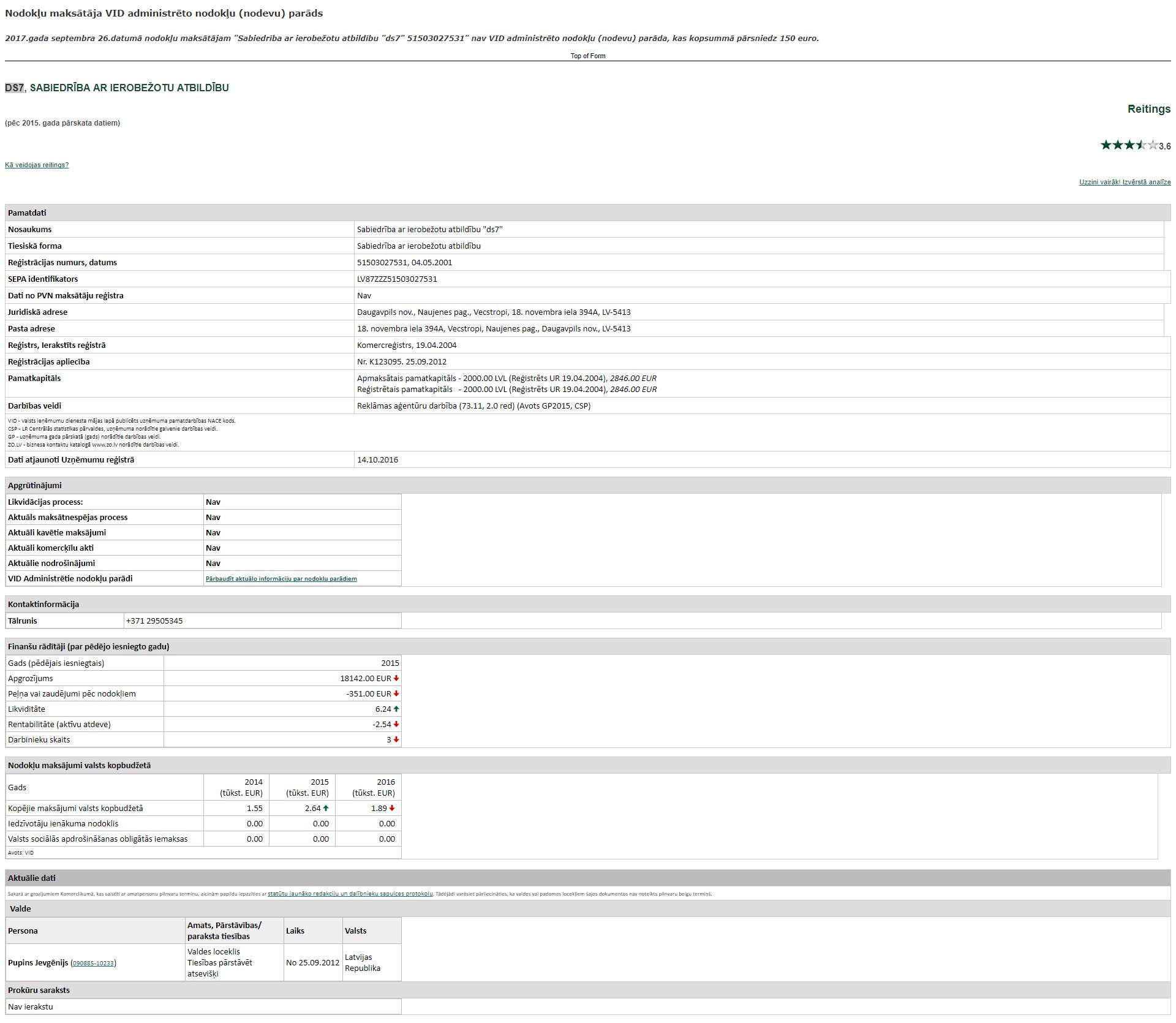Click red arrow next to 2016 value 1.89
Screen dimensions: 1176x1023
pyautogui.click(x=392, y=808)
